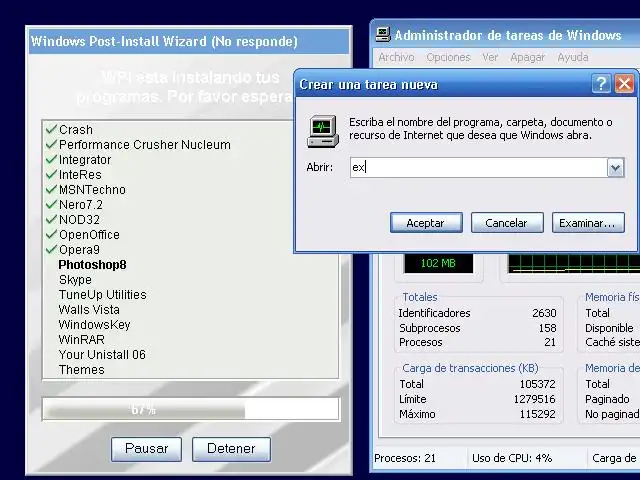Select Themes in the install list
The image size is (640, 480).
[82, 369]
